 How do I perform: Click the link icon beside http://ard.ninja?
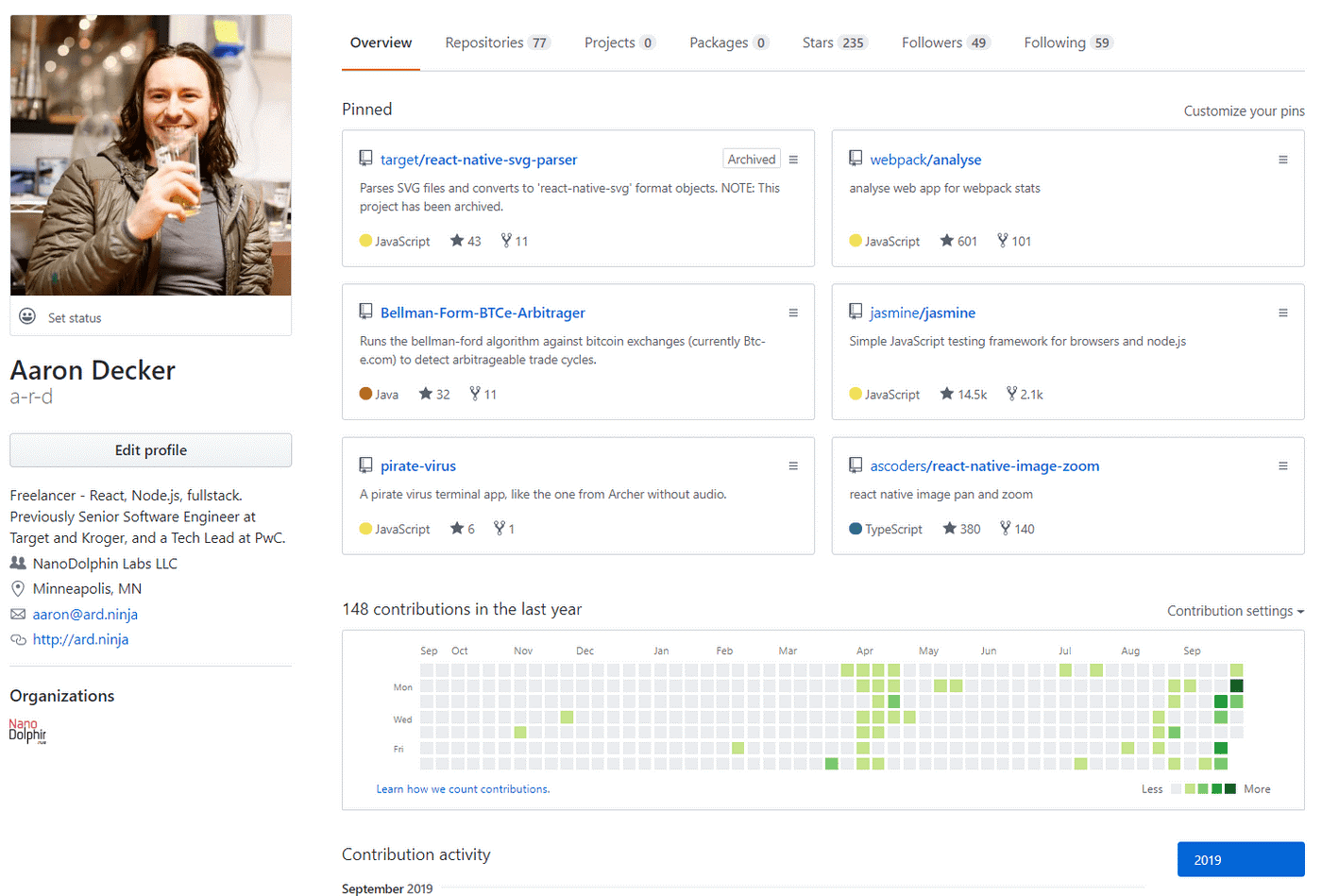pos(16,639)
